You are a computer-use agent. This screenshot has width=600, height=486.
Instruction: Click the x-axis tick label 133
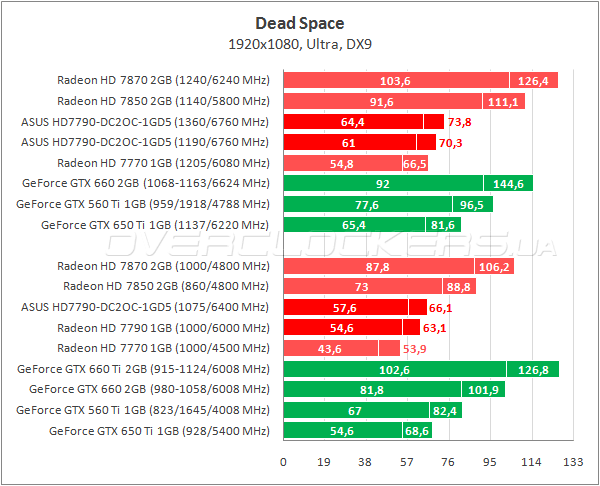point(573,462)
